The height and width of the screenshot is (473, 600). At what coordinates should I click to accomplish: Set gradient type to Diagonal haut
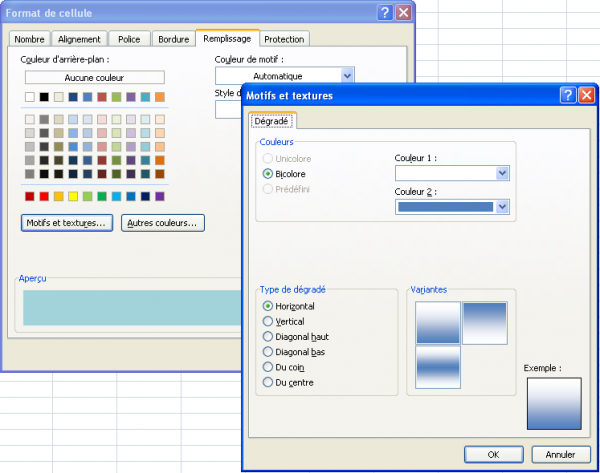(268, 336)
